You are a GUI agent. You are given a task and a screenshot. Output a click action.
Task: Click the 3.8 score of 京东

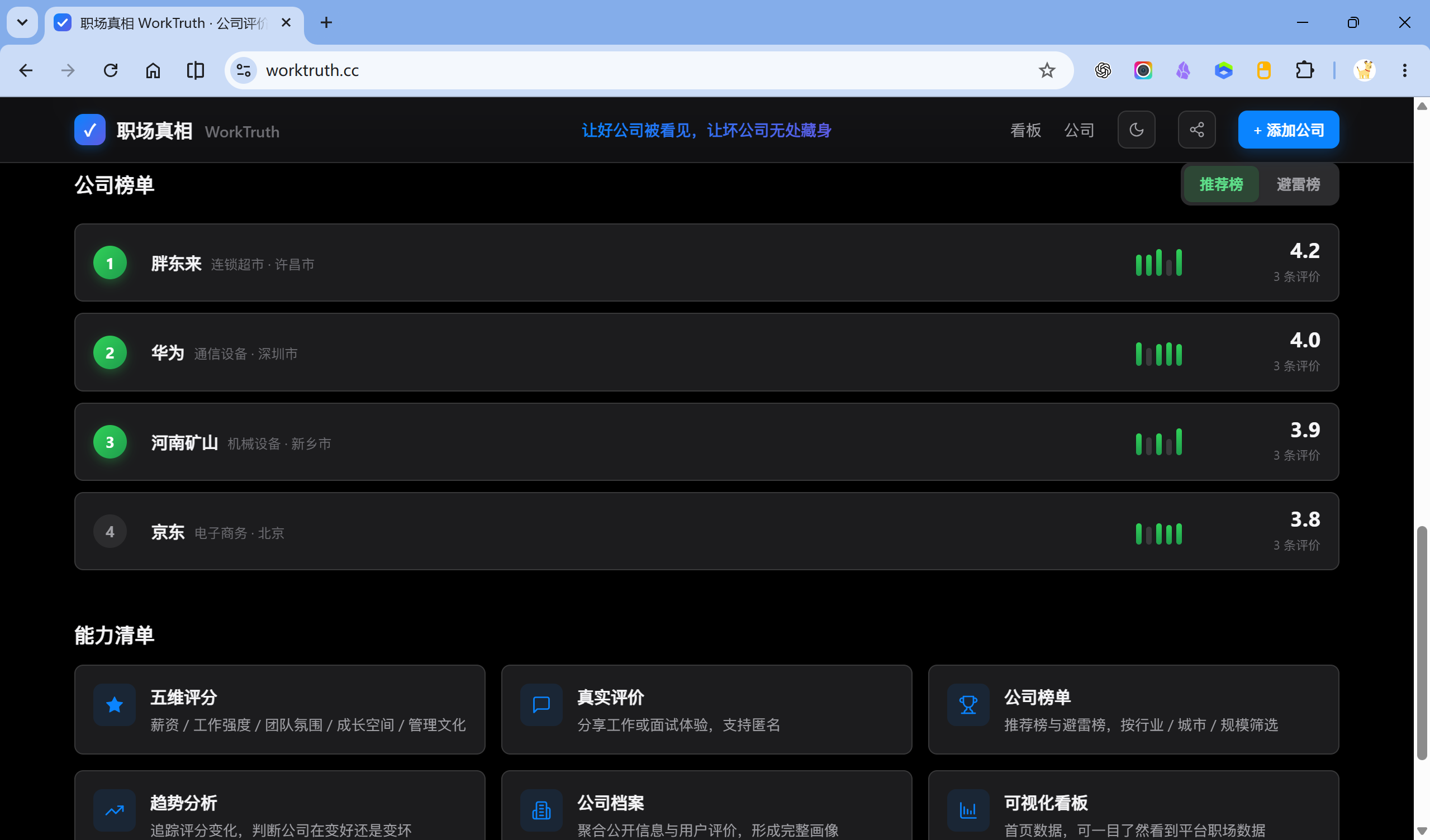1304,519
